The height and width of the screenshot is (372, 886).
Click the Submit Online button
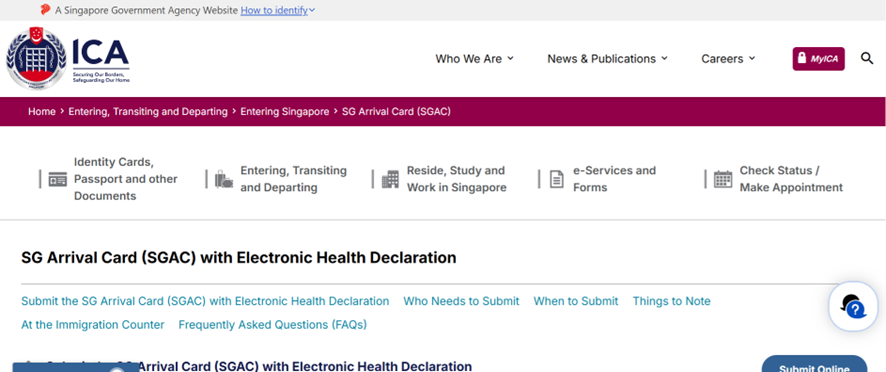coord(814,364)
